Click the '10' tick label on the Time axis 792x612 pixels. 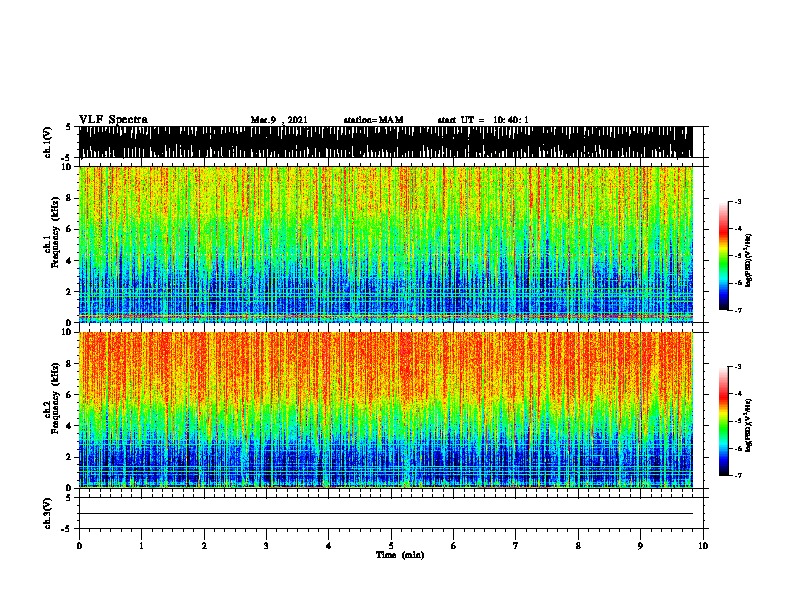point(703,545)
